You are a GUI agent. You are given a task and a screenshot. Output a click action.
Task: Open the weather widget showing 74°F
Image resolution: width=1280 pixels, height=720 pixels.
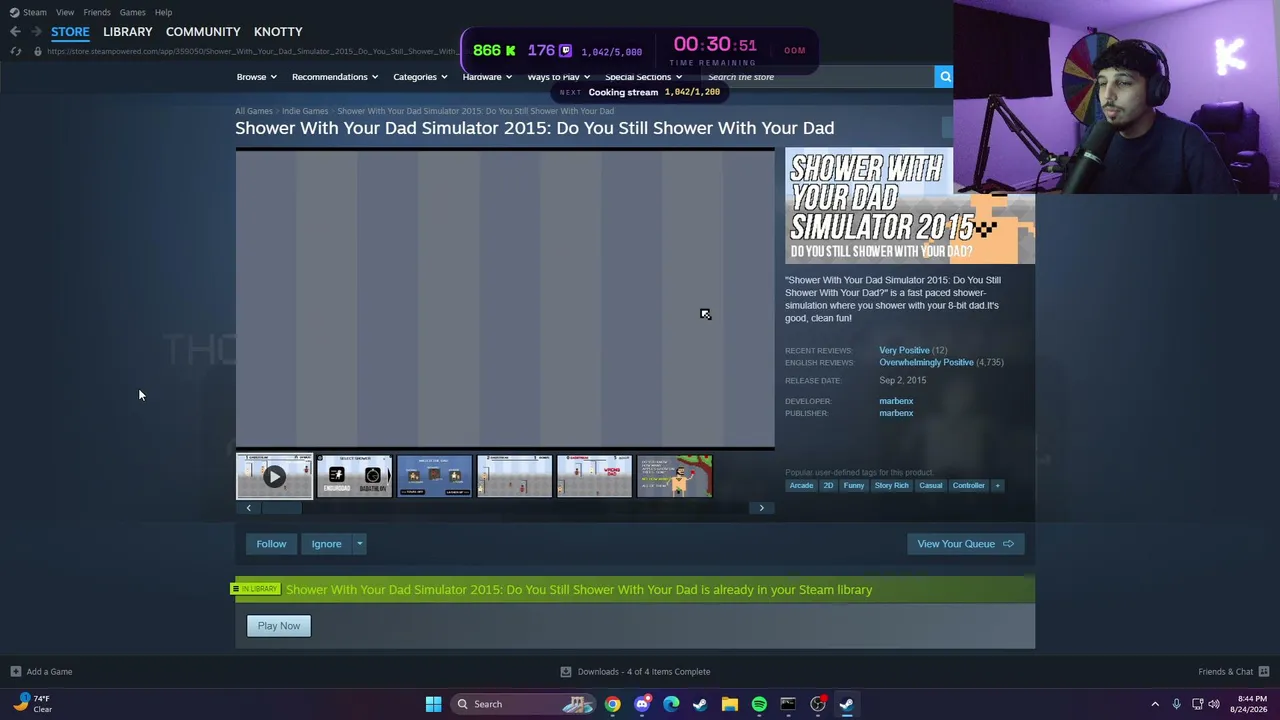tap(31, 704)
